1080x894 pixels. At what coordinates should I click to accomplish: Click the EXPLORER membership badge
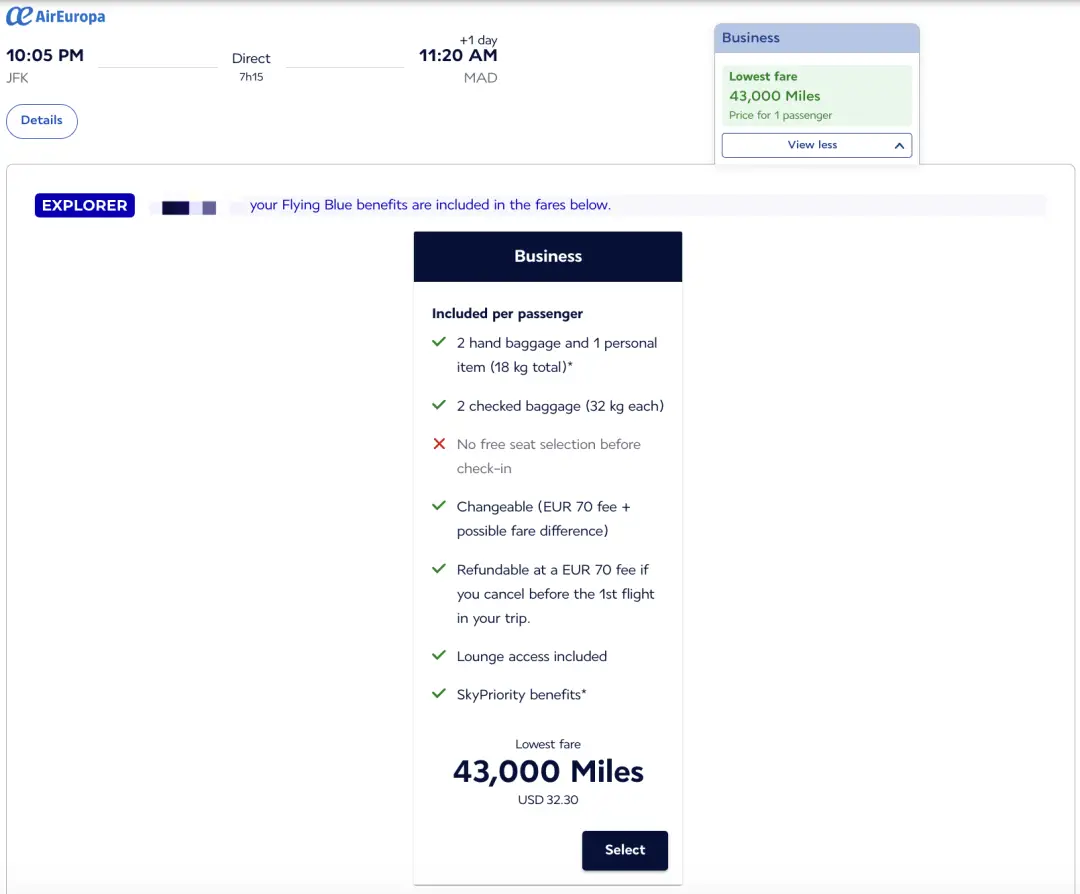[x=85, y=205]
